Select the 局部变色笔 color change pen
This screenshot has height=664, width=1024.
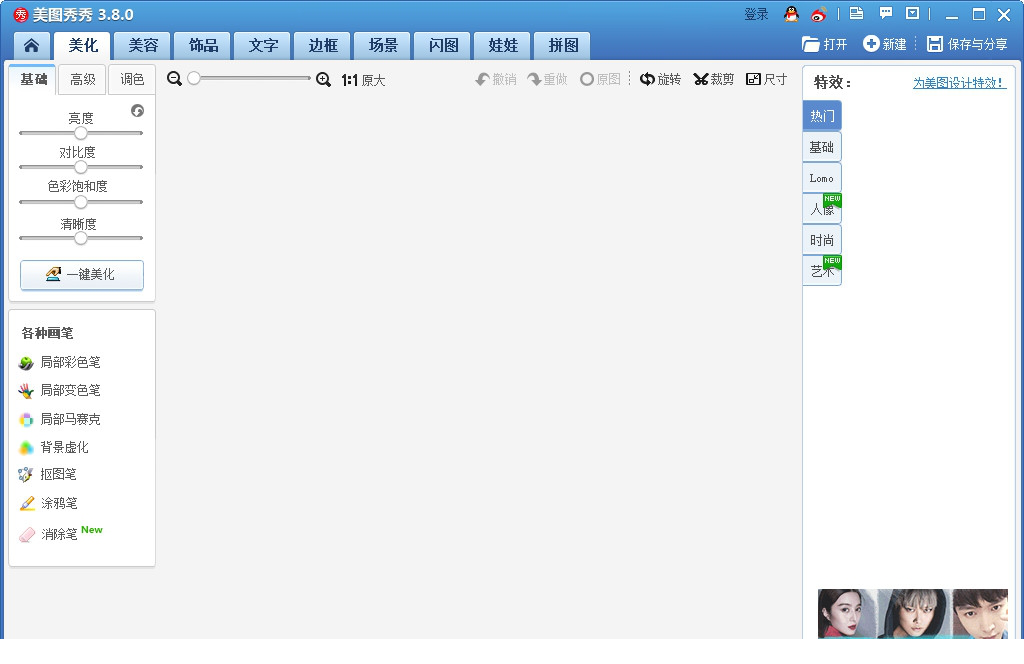[x=60, y=390]
